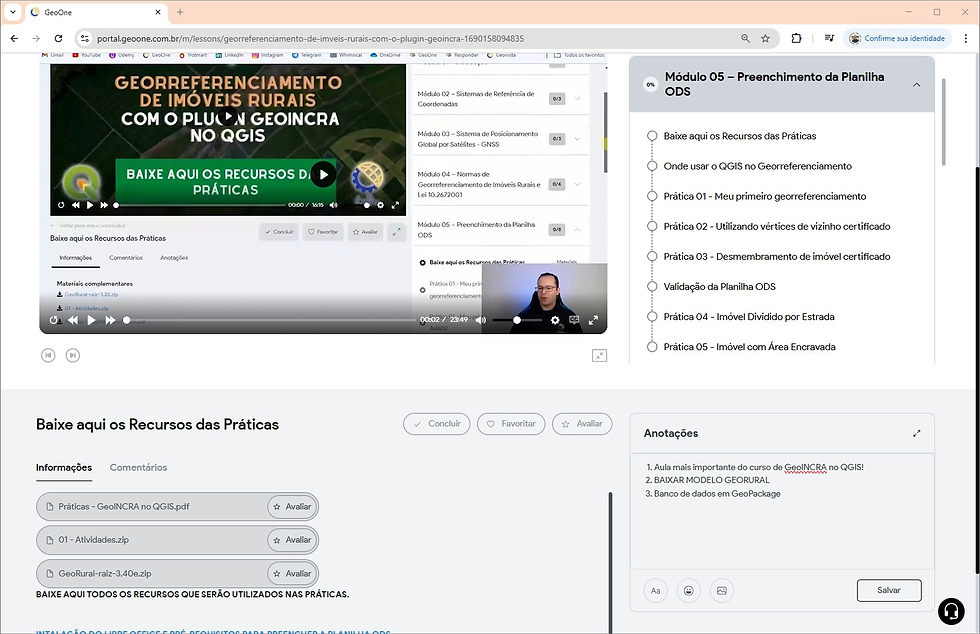This screenshot has height=634, width=980.
Task: Open the browser extensions menu
Action: click(796, 38)
